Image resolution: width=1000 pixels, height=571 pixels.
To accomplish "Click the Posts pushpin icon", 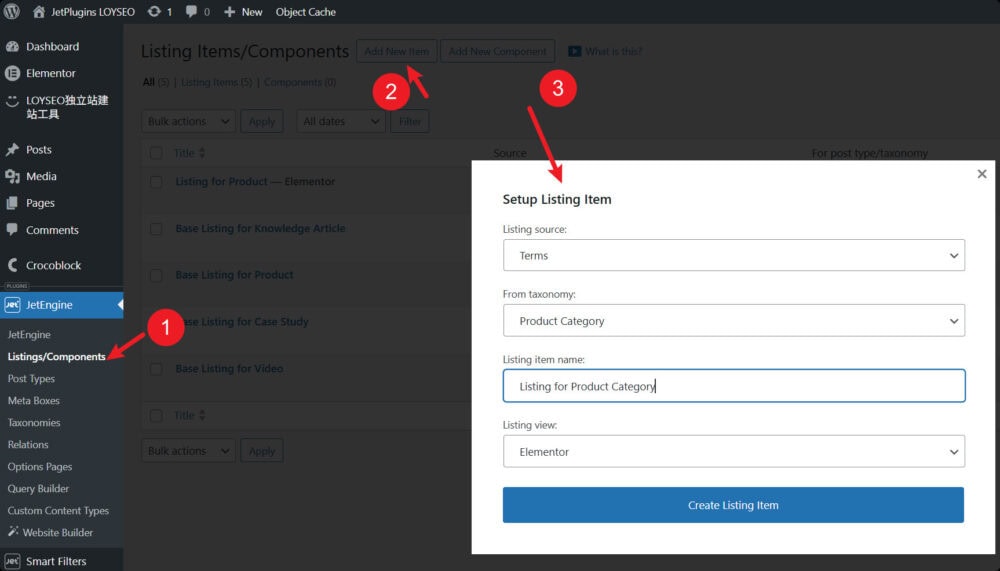I will point(12,149).
